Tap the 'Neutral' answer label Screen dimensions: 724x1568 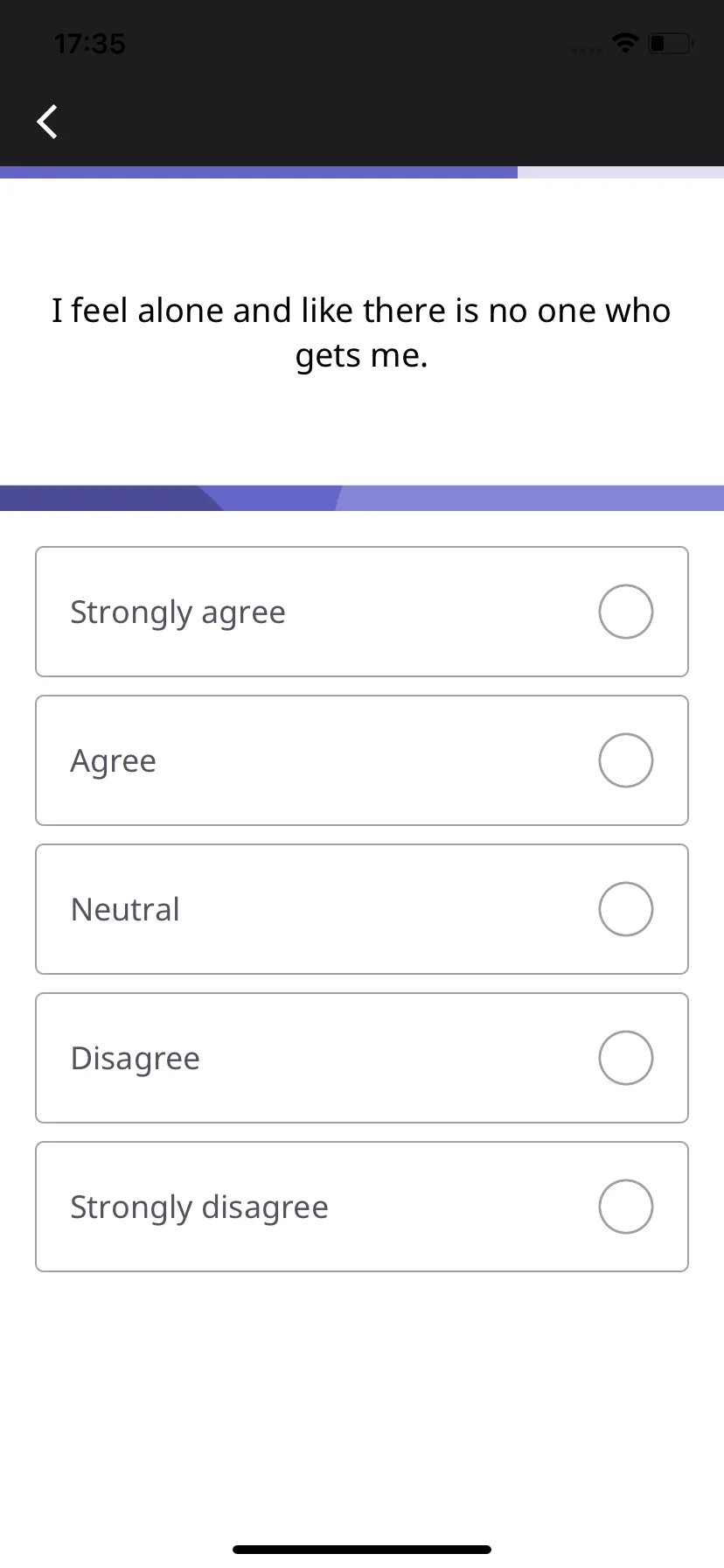(x=125, y=909)
